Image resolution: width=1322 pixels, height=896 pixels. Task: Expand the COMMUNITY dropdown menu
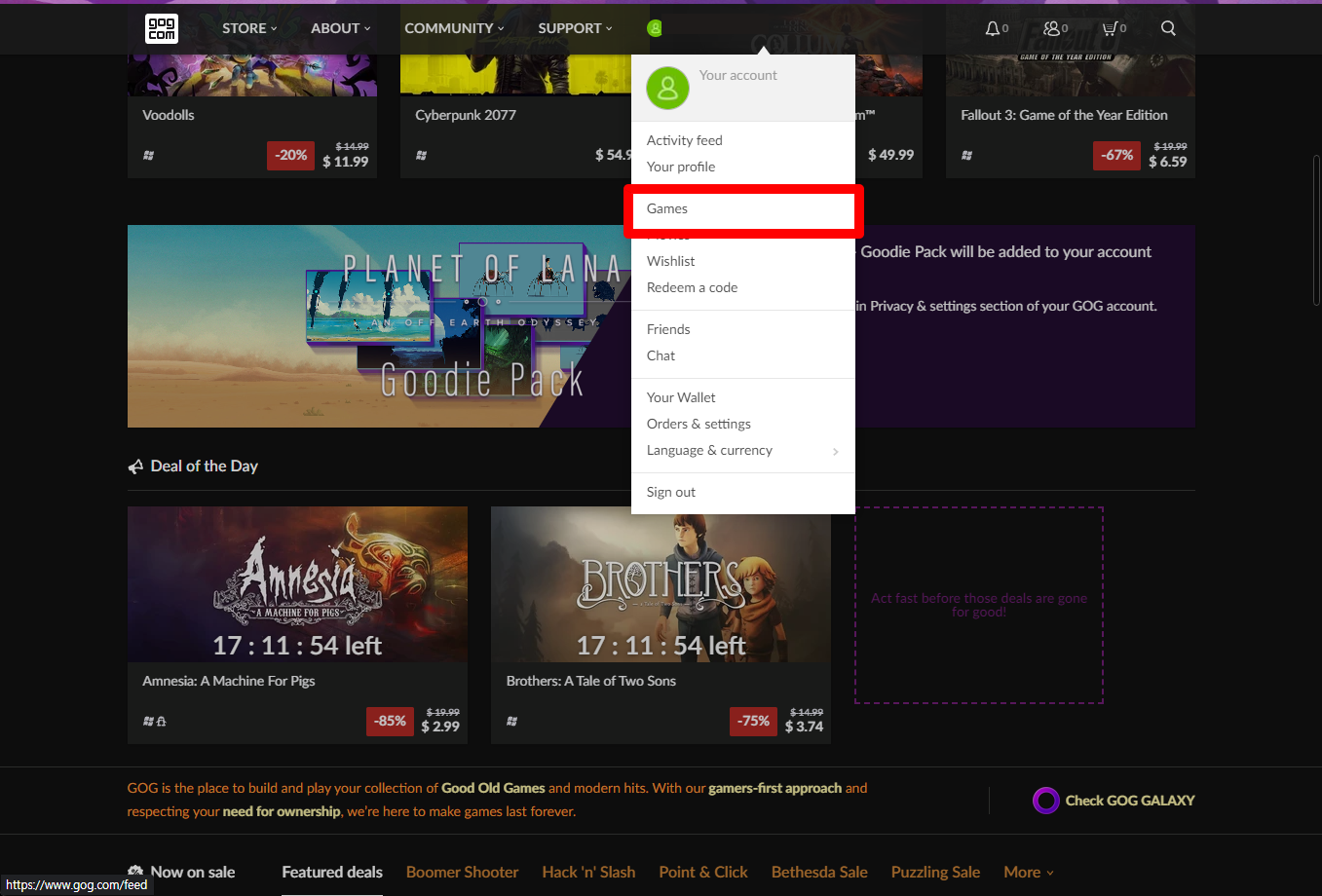click(x=455, y=28)
